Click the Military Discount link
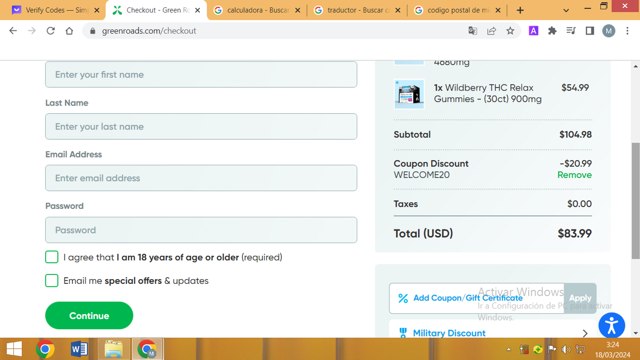Screen dimensions: 640x360 pyautogui.click(x=449, y=333)
